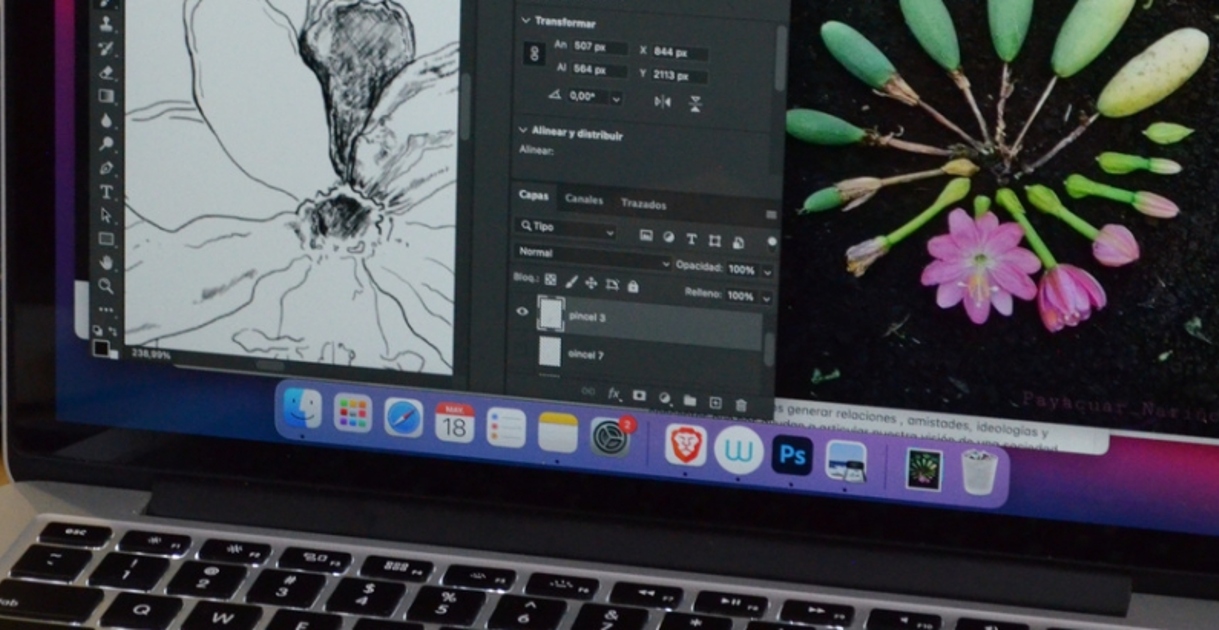Click the flip horizontal icon in Transformar

[662, 102]
